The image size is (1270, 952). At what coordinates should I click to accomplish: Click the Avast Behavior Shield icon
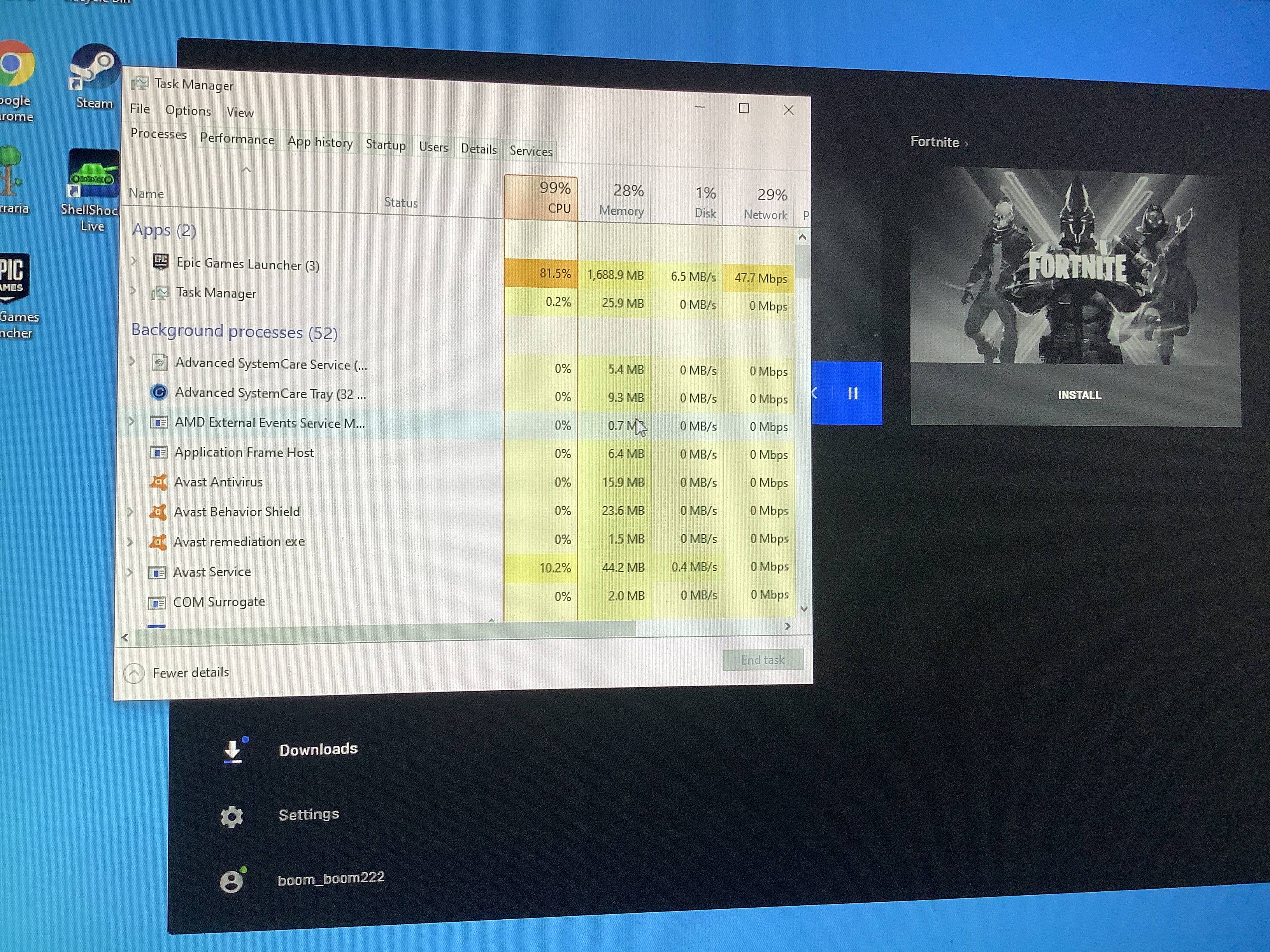point(157,511)
